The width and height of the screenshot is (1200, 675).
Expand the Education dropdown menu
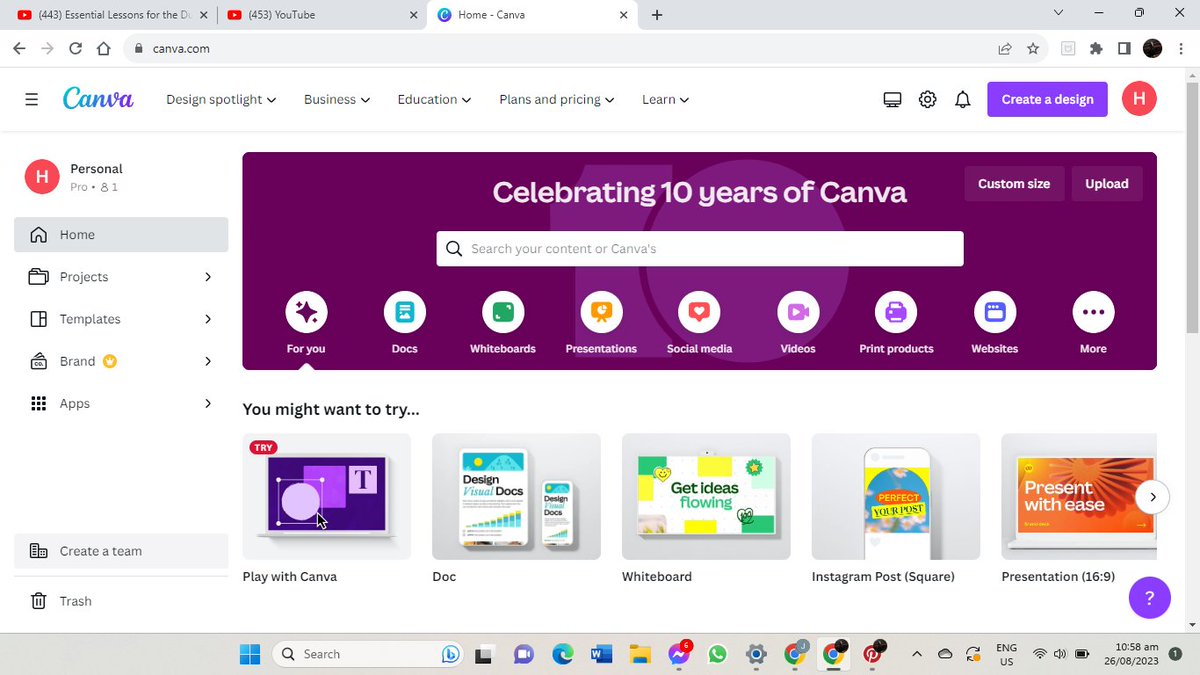pos(435,99)
